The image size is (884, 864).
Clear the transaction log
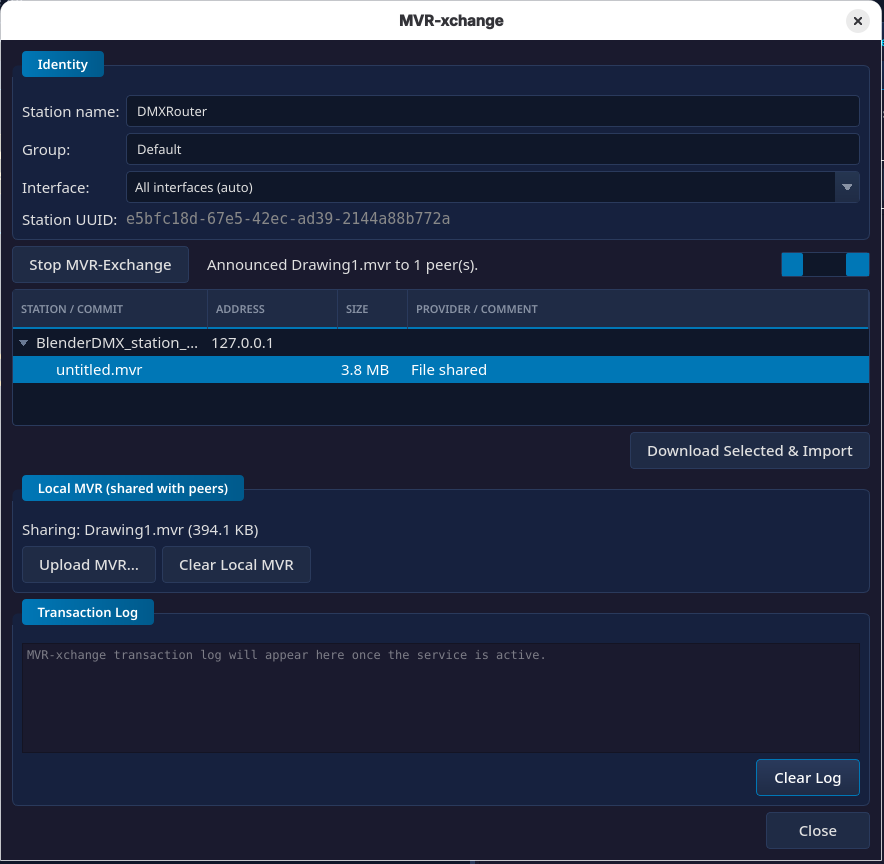(x=807, y=778)
